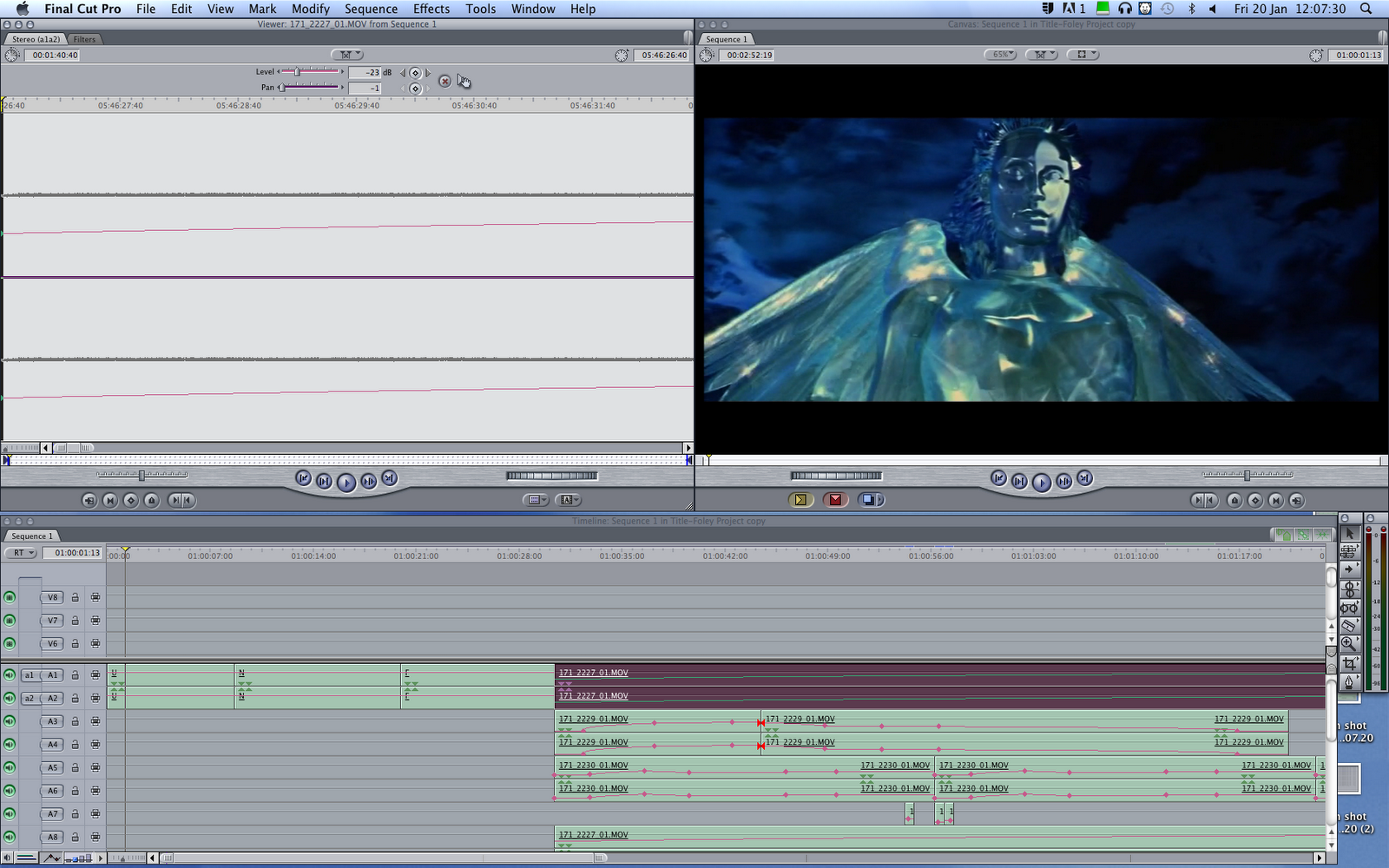Select the Track Select forward tool
The image size is (1389, 868).
pos(1349,569)
